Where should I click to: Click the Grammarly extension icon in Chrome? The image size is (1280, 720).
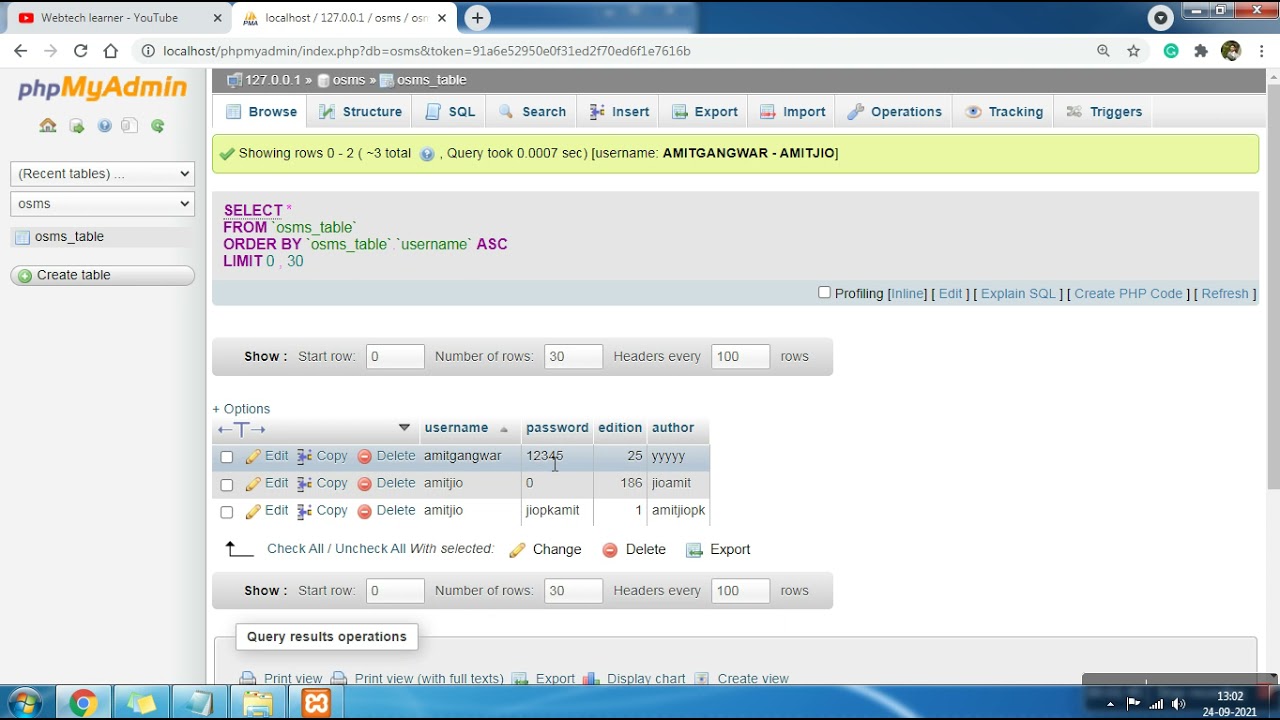(x=1171, y=51)
